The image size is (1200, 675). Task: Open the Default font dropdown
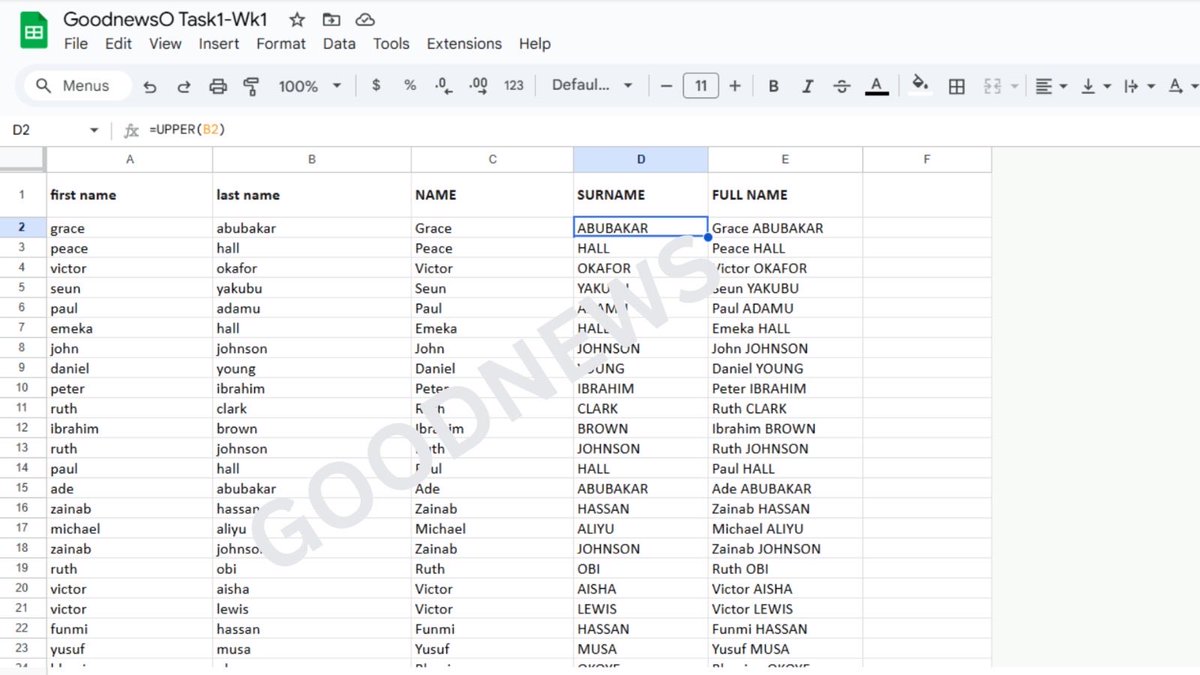point(592,86)
